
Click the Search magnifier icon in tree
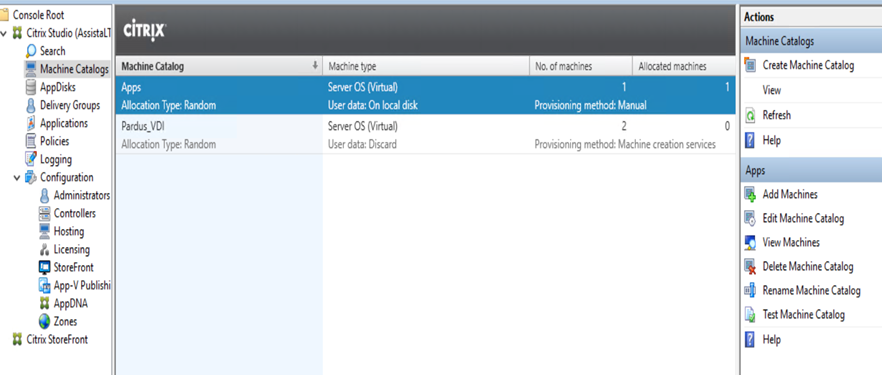click(x=32, y=51)
